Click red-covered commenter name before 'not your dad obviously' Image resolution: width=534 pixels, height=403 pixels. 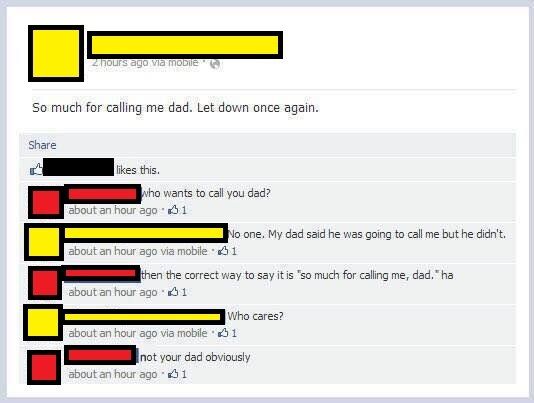100,355
